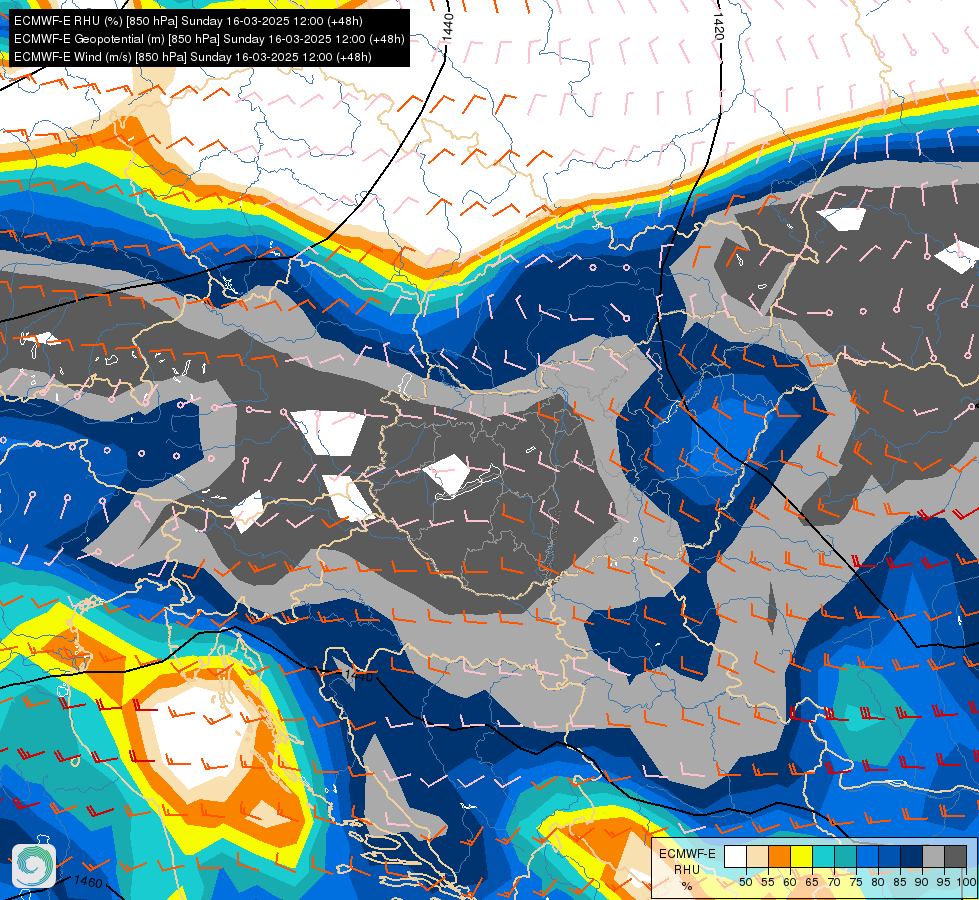
Task: Select the medium blue 80-85% legend swatch
Action: pos(889,856)
